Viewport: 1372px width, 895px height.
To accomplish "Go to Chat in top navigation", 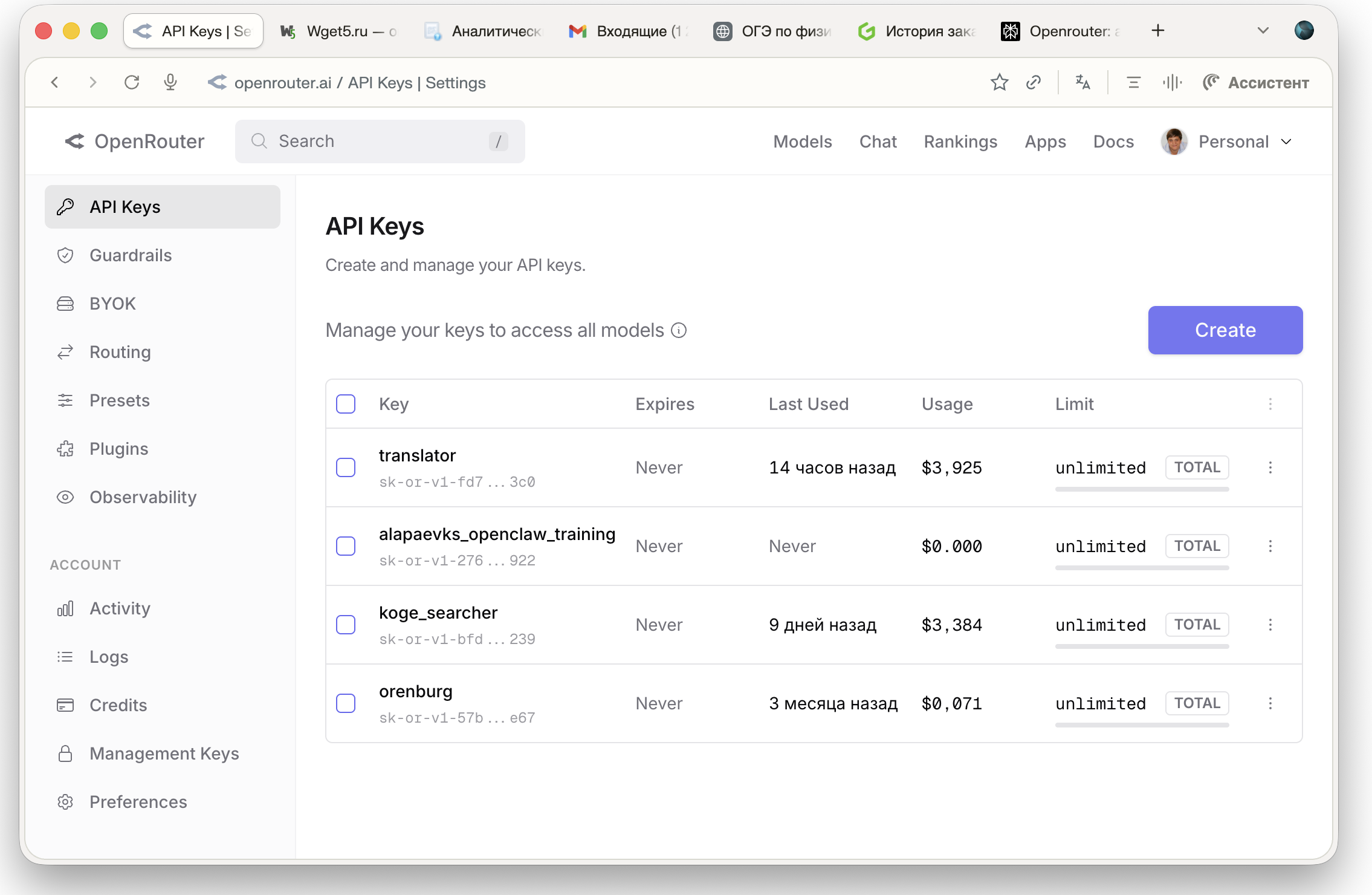I will point(878,142).
